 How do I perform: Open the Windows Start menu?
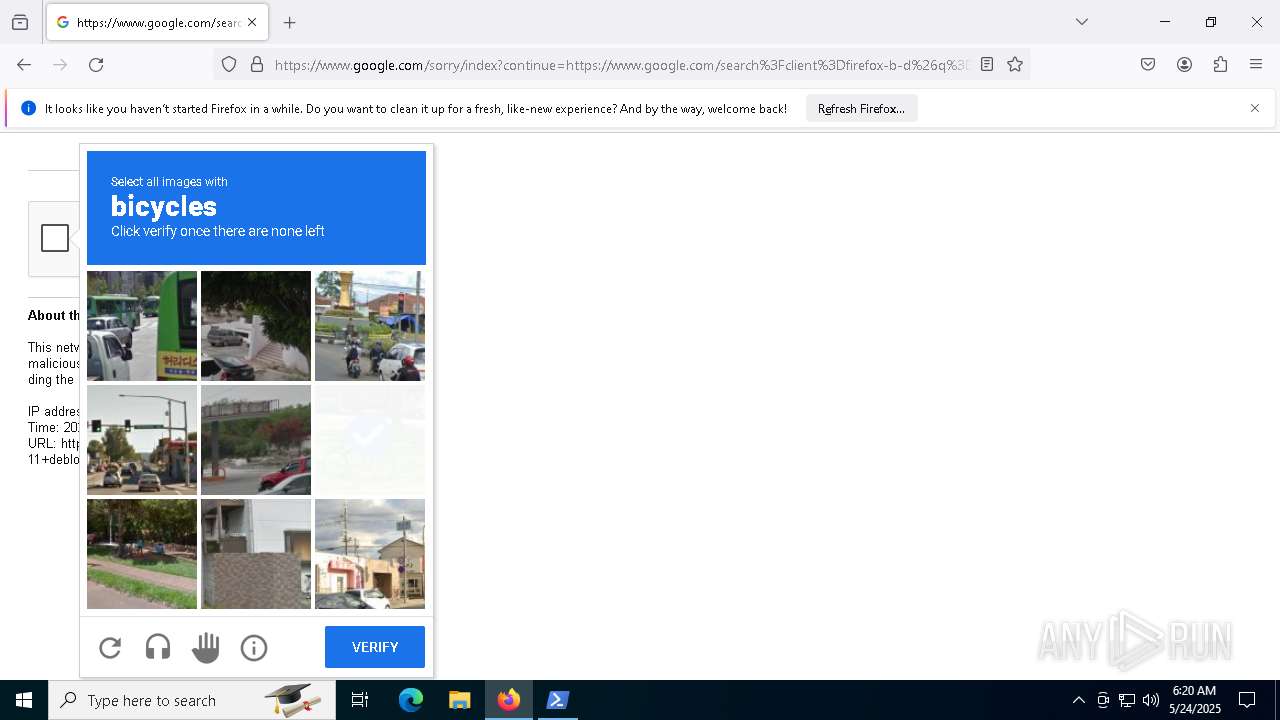24,700
